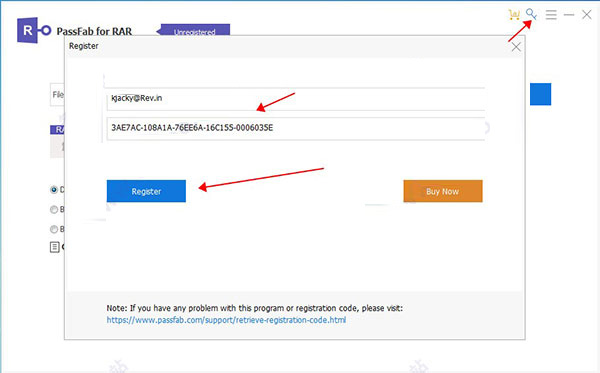Select the first attack mode radio button

54,189
